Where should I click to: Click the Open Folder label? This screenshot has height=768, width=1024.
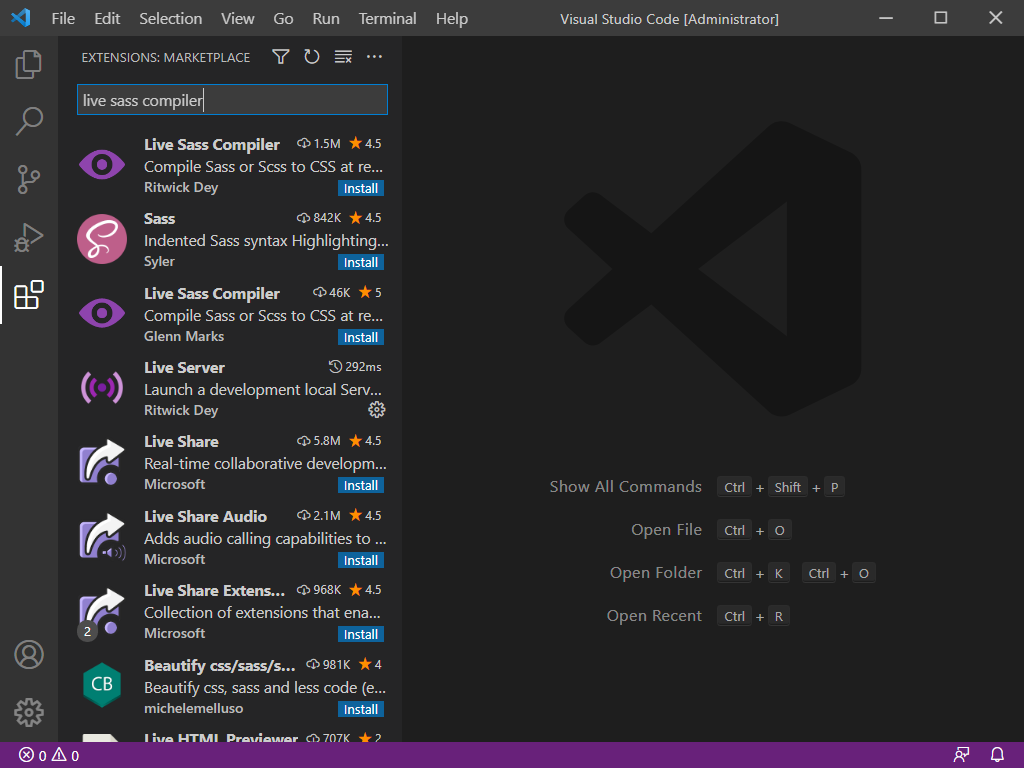656,573
